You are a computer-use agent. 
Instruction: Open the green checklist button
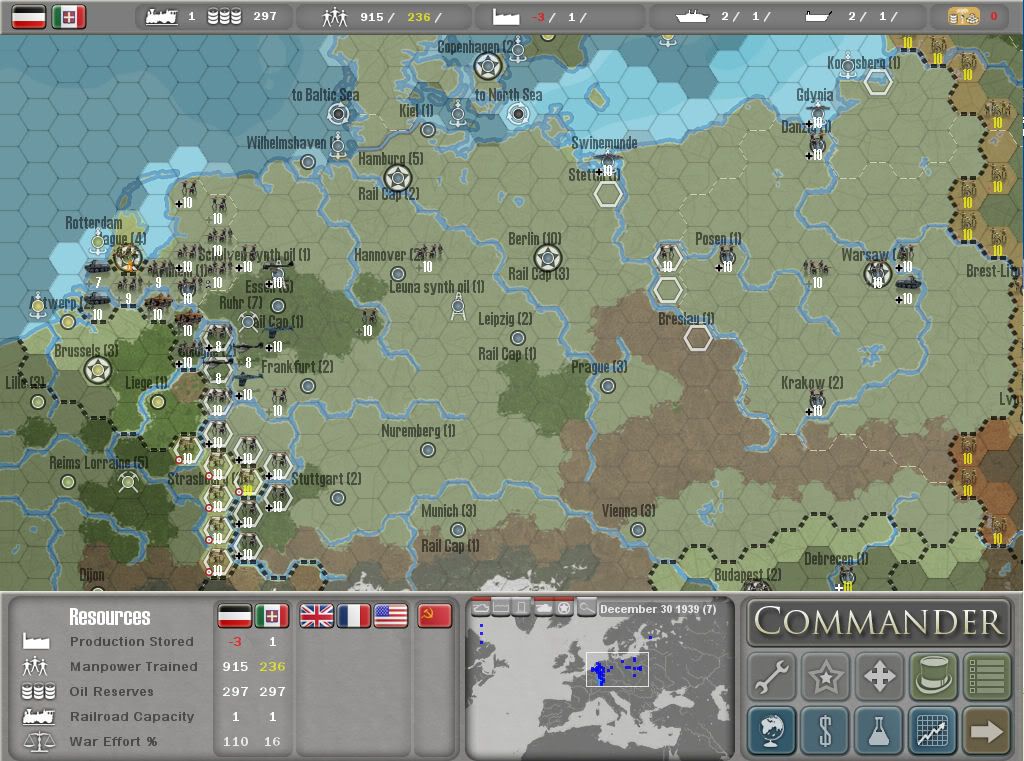(987, 677)
